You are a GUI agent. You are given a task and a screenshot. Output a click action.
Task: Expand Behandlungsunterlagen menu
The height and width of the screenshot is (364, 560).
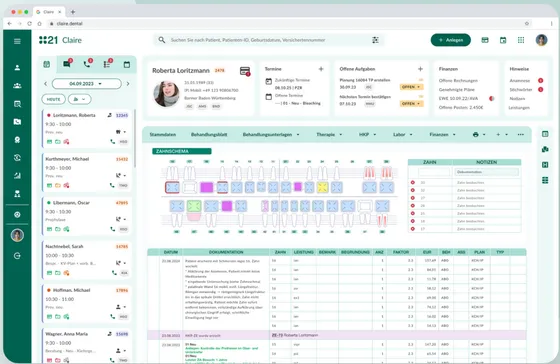(271, 135)
